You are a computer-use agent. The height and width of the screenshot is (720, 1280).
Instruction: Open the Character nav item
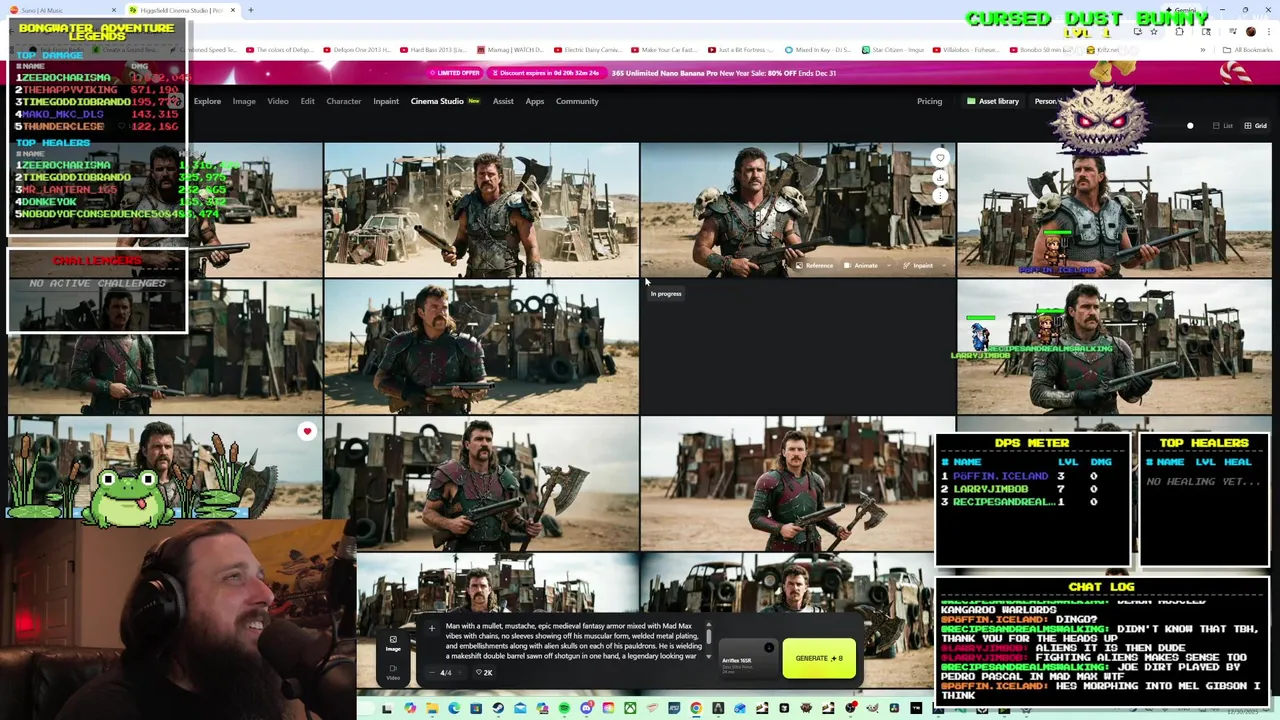point(344,101)
